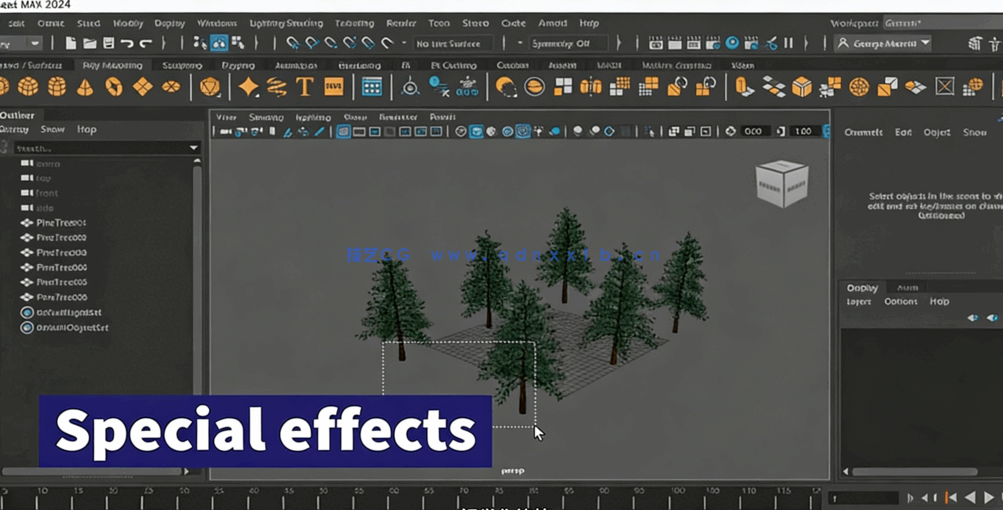Click the orange cone primitive shelf icon

pos(85,87)
